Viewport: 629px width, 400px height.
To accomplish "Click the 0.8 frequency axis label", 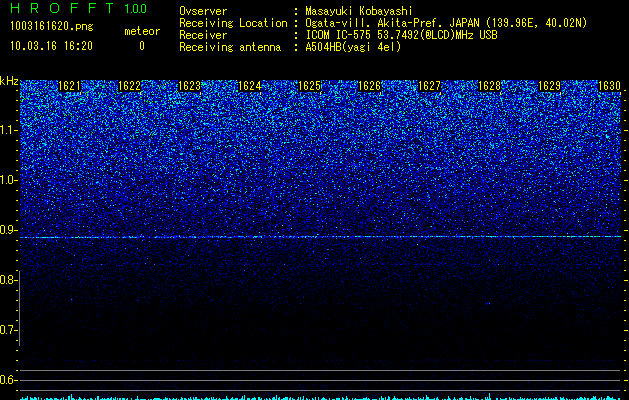I will pyautogui.click(x=8, y=280).
